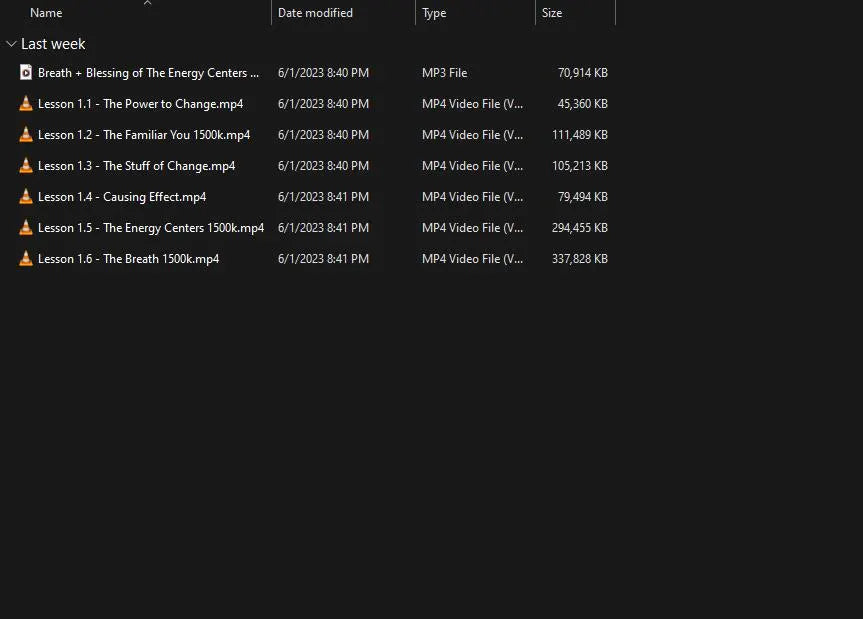Click the VLC cone icon for Lesson 1.2
Screen dimensions: 863x619
tap(26, 134)
